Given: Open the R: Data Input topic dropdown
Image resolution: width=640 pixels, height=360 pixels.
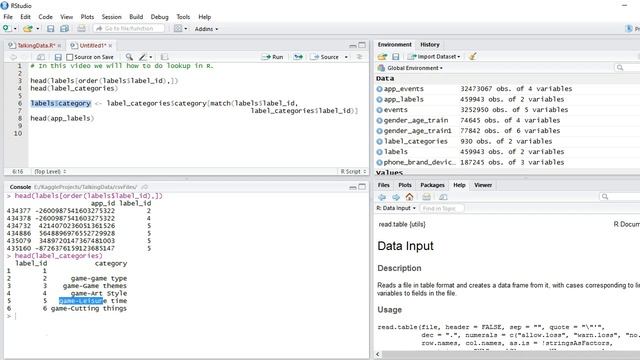Looking at the screenshot, I should 396,208.
